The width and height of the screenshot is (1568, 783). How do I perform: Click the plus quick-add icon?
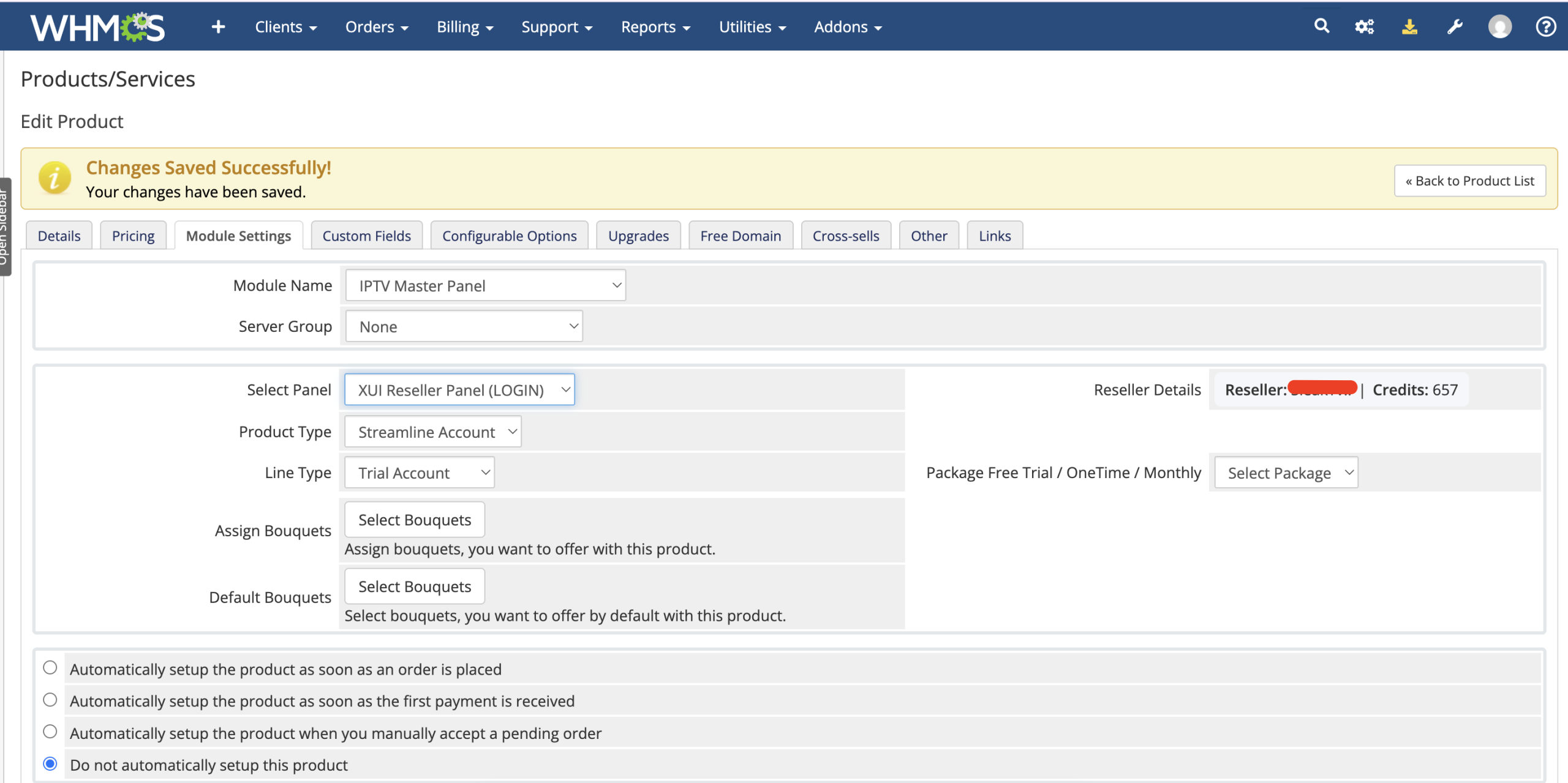218,27
